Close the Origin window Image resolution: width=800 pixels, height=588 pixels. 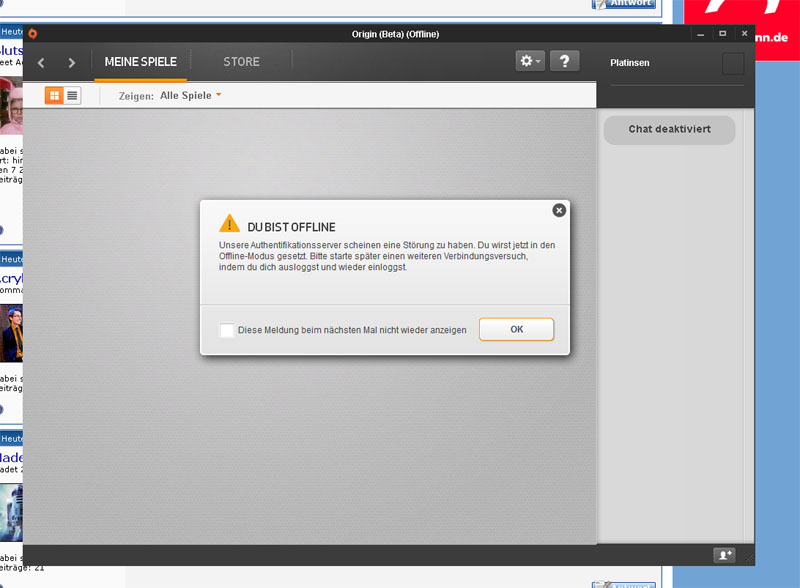click(x=744, y=34)
